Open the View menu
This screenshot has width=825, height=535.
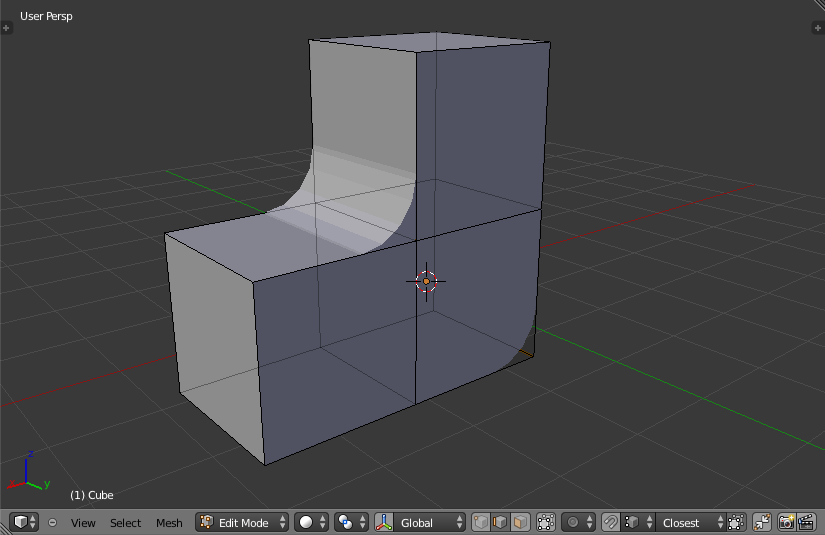(83, 523)
